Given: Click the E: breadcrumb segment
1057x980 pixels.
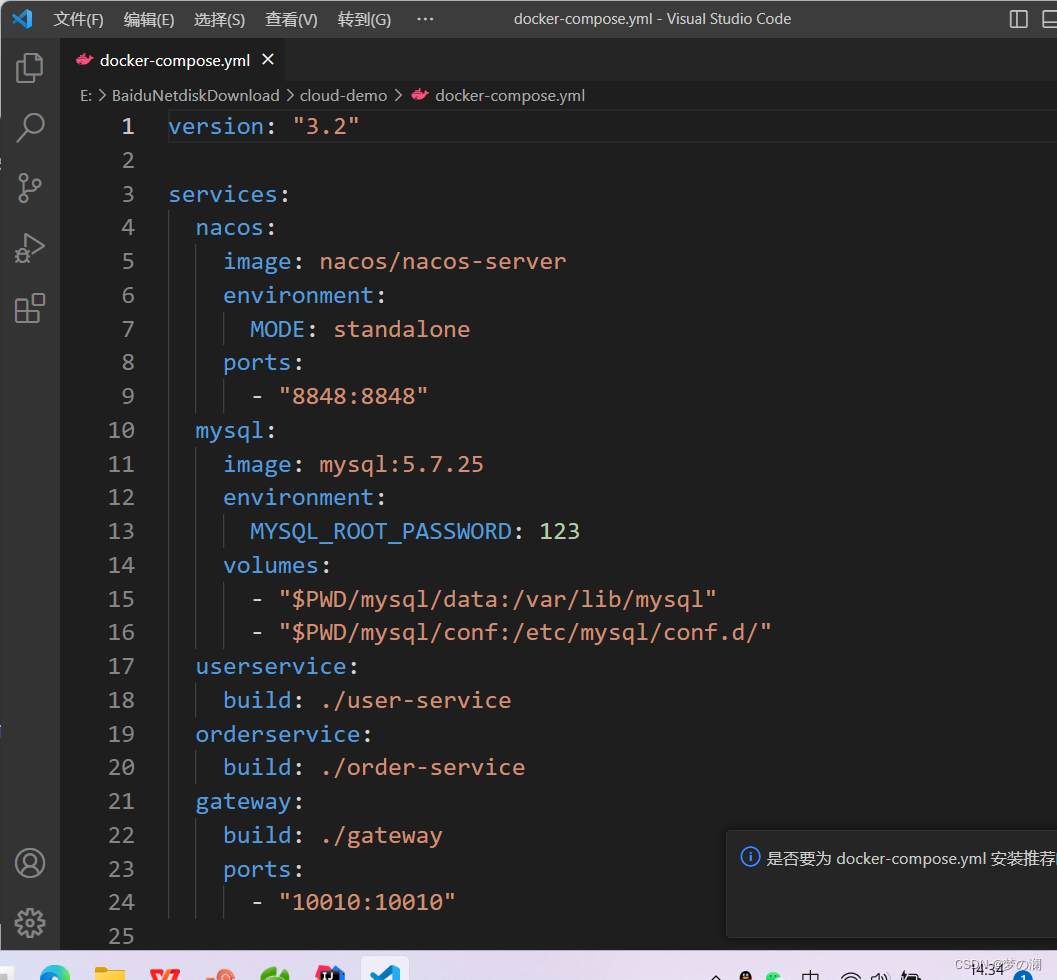Looking at the screenshot, I should (86, 96).
